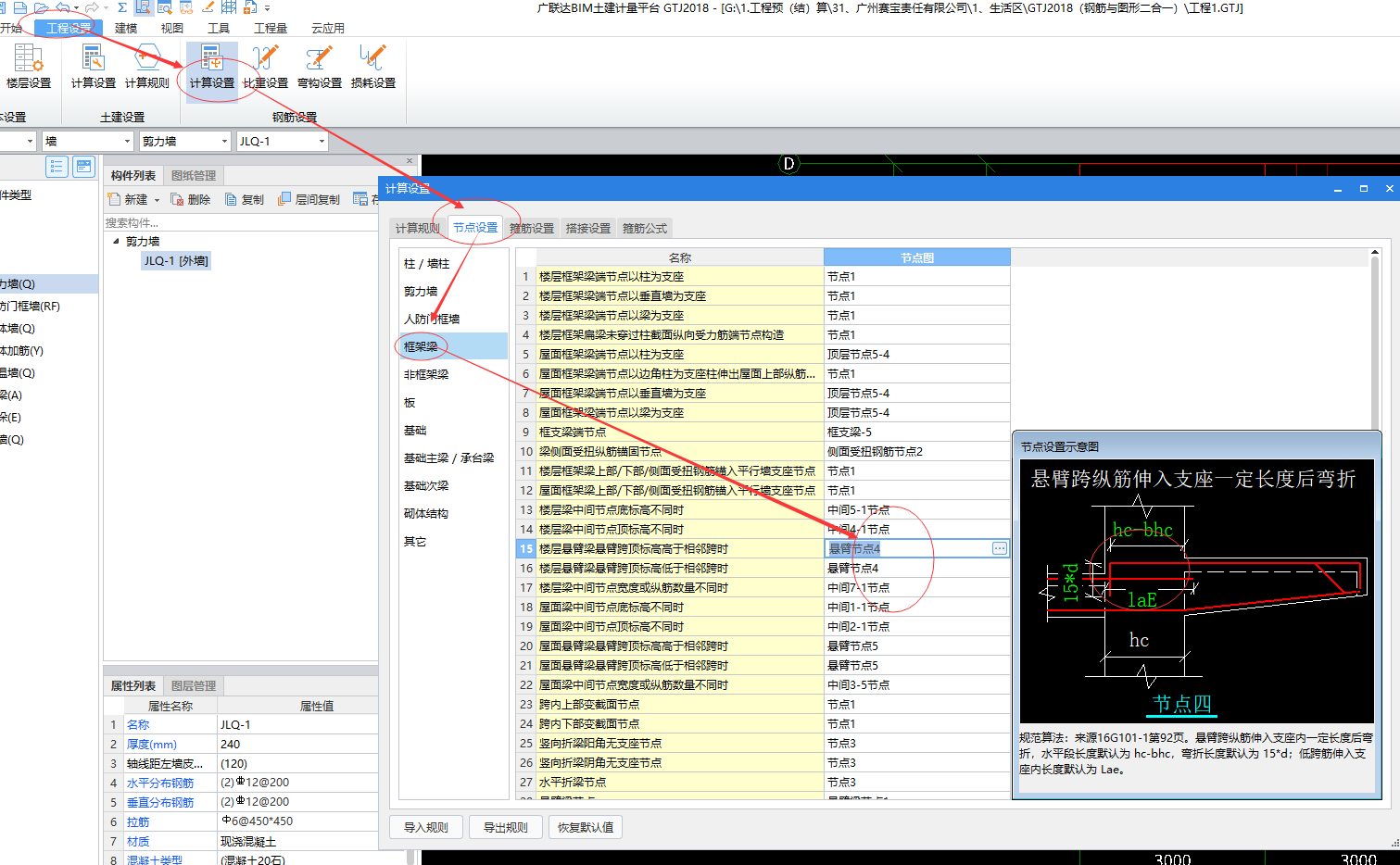Click the magnifier search-drawing icon in quick access toolbar

pos(165,7)
